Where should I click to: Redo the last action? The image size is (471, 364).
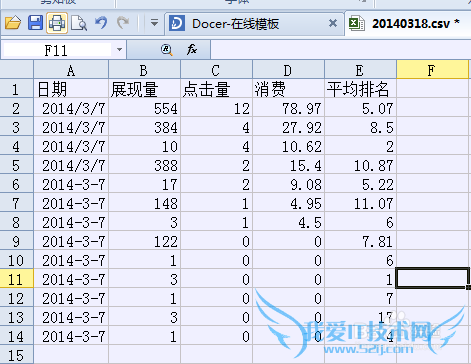point(123,23)
